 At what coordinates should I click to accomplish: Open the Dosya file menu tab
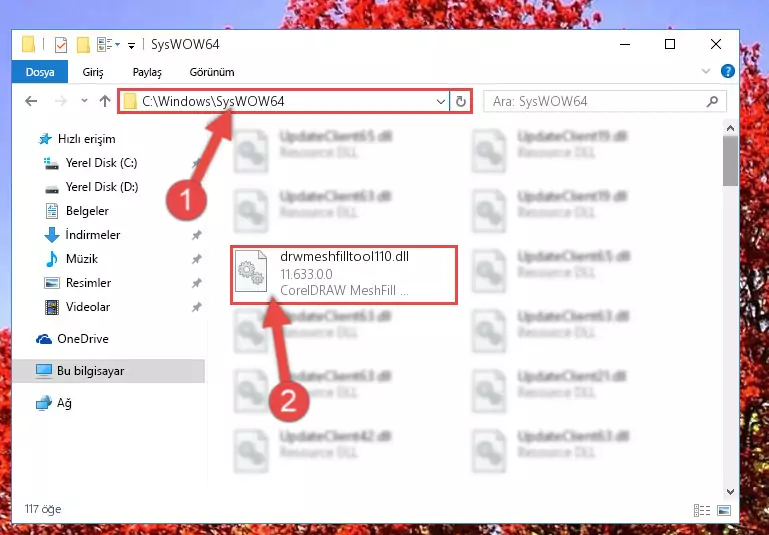click(x=40, y=72)
